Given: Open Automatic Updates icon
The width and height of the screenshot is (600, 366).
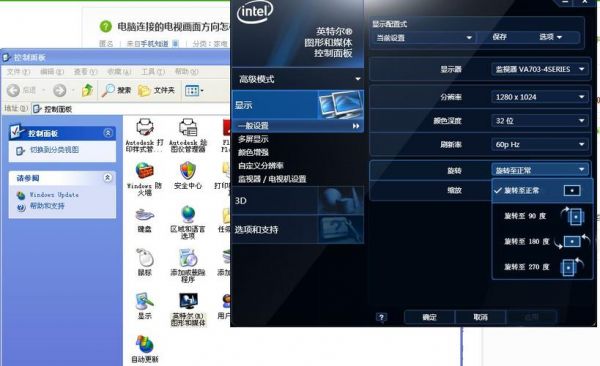Looking at the screenshot, I should coord(145,349).
